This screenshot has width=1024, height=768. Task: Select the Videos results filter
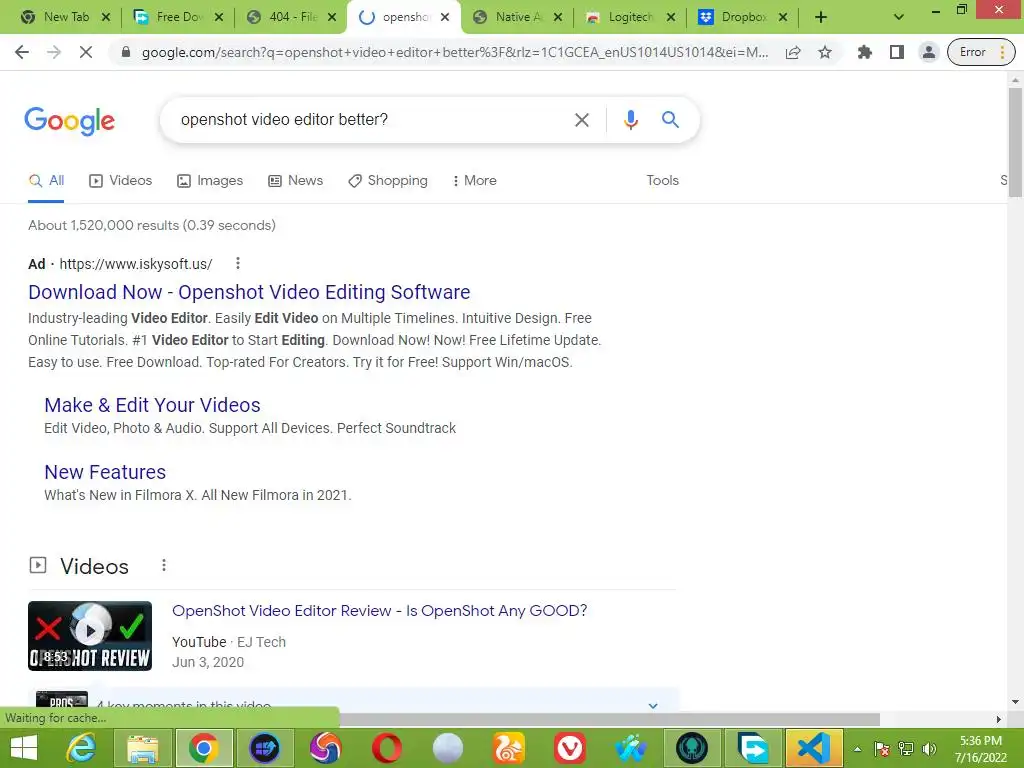click(x=120, y=181)
